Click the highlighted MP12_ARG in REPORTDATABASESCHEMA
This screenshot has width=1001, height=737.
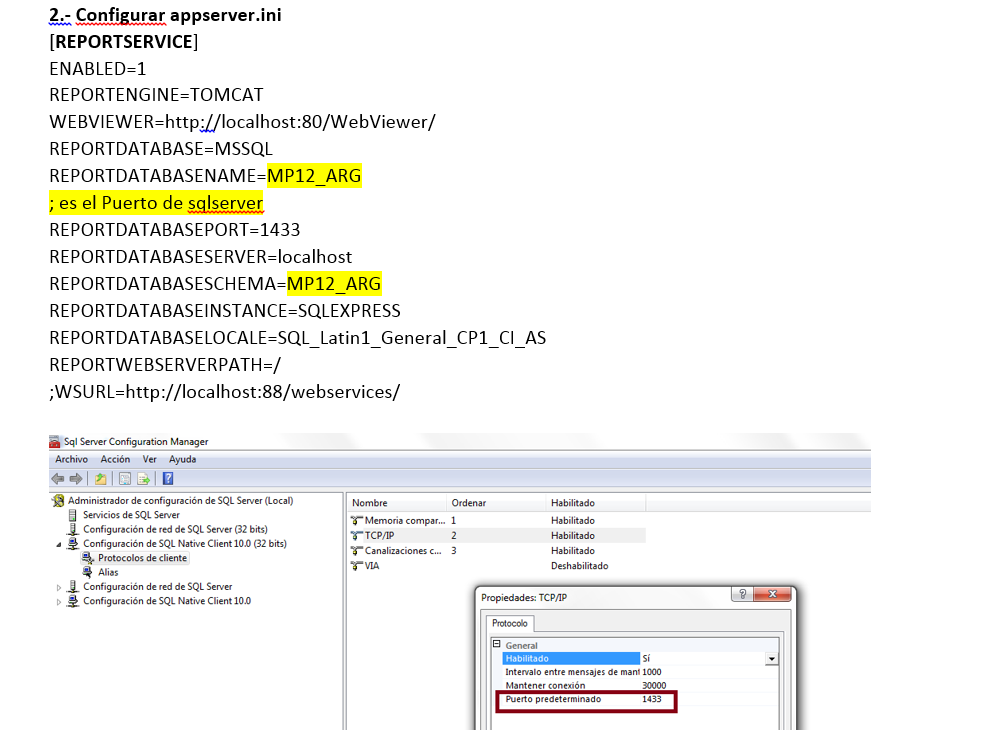coord(334,284)
